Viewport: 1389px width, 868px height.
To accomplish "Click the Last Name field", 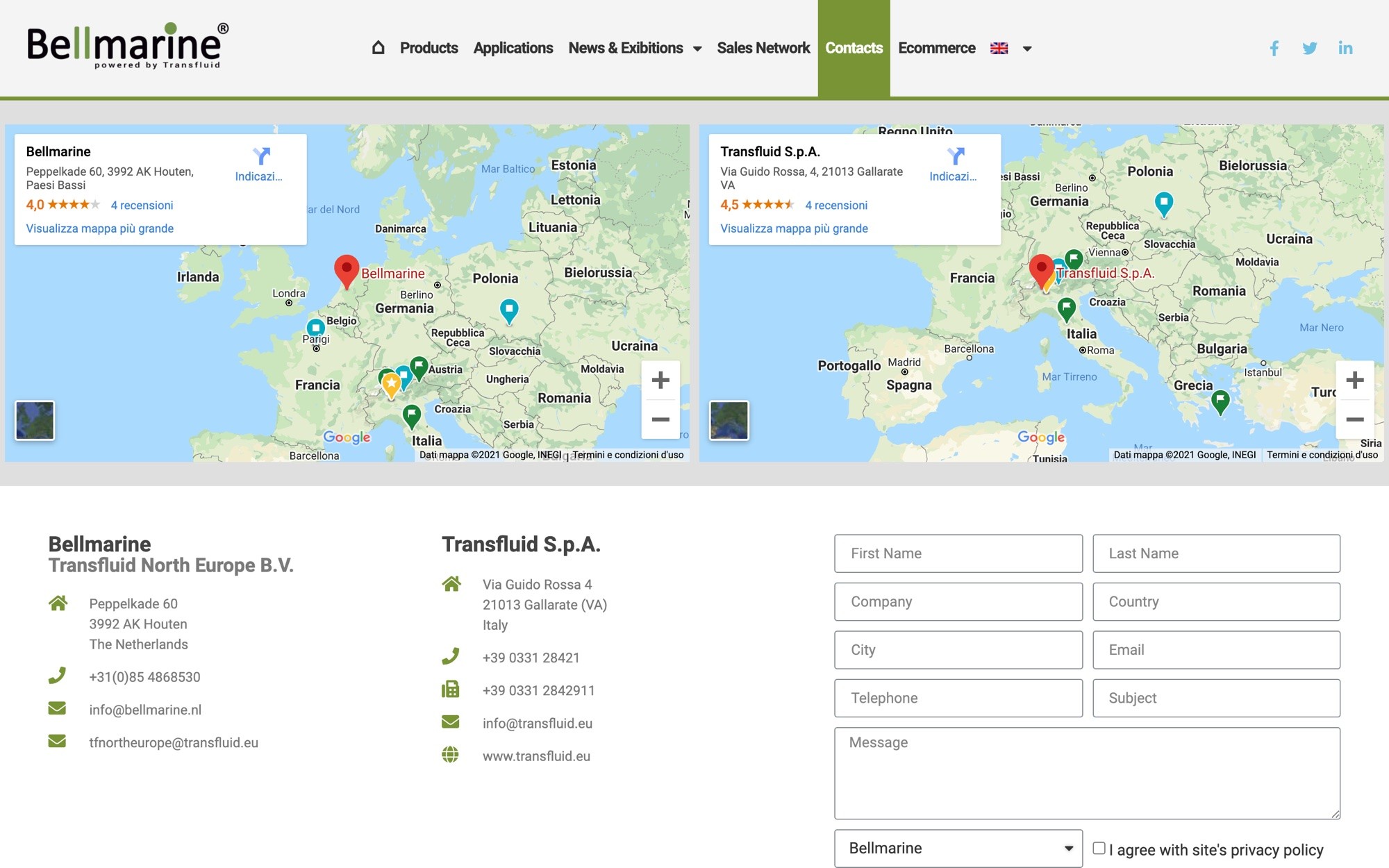I will [x=1216, y=553].
